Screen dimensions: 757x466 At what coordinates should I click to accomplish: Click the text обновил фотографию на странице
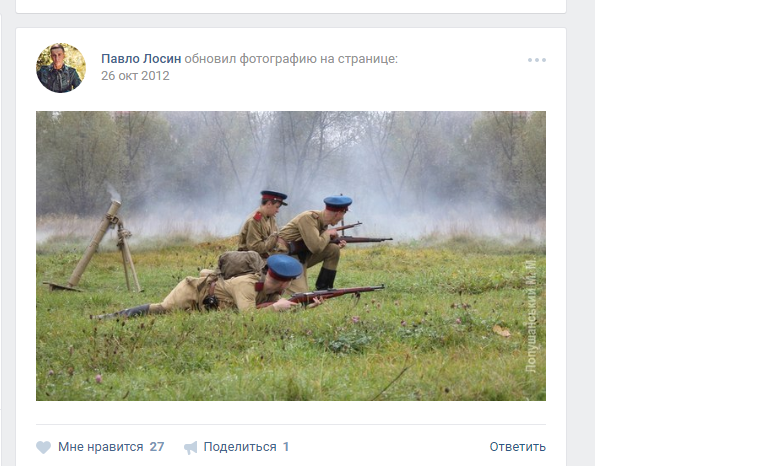[291, 59]
